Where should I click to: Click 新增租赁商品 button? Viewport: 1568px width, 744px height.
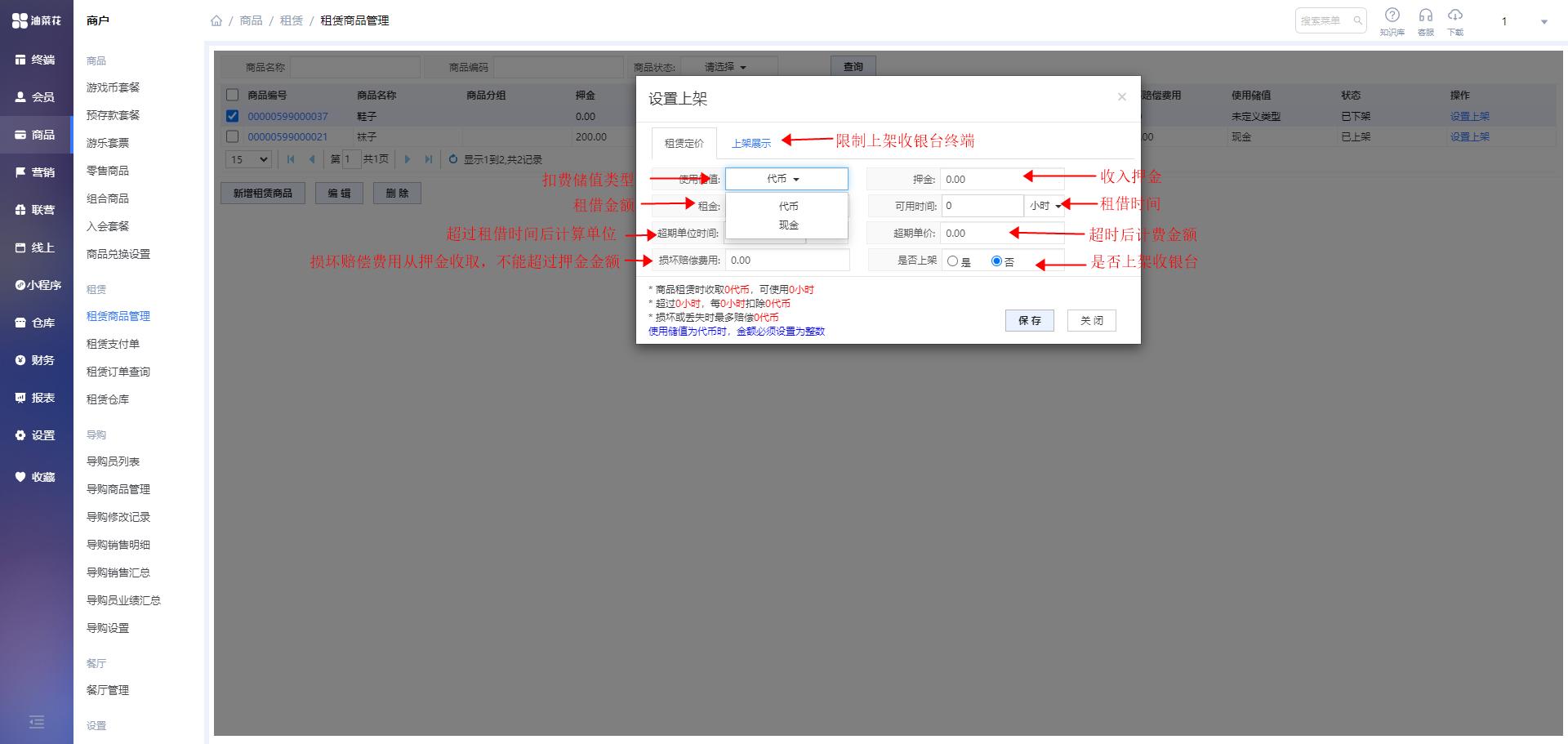(263, 193)
